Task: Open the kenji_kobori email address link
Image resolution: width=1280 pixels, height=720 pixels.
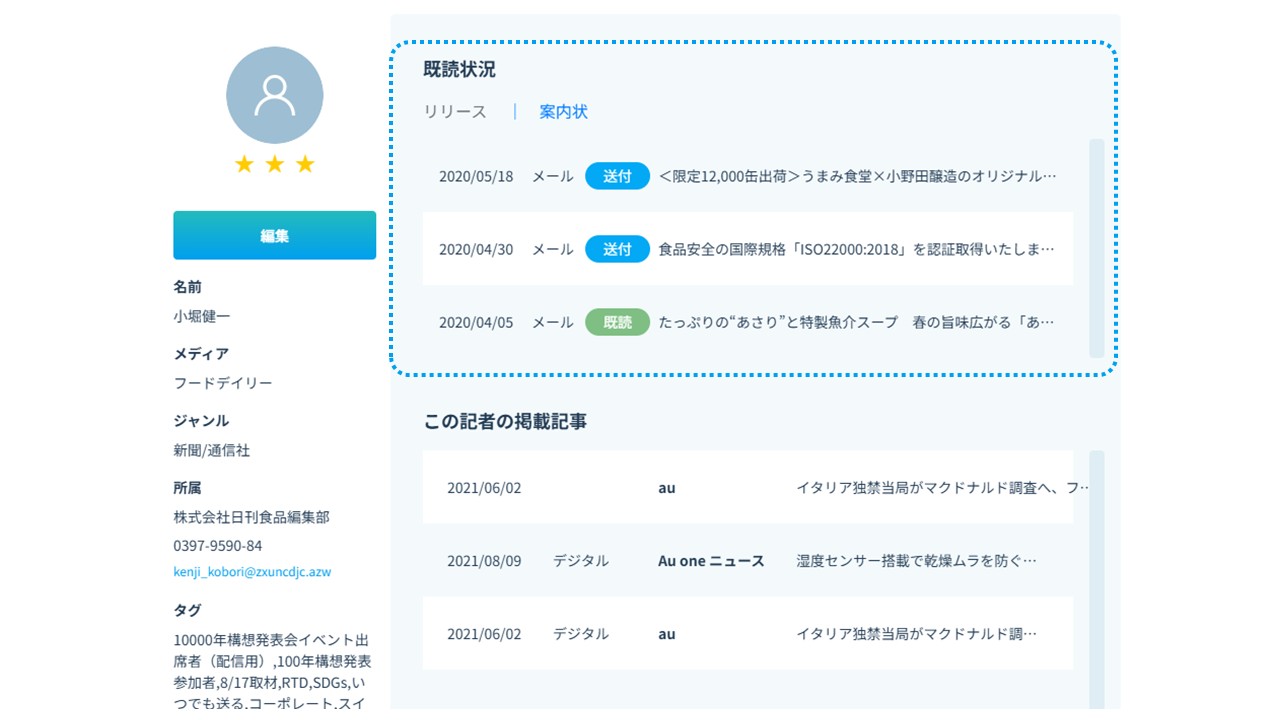Action: [252, 572]
